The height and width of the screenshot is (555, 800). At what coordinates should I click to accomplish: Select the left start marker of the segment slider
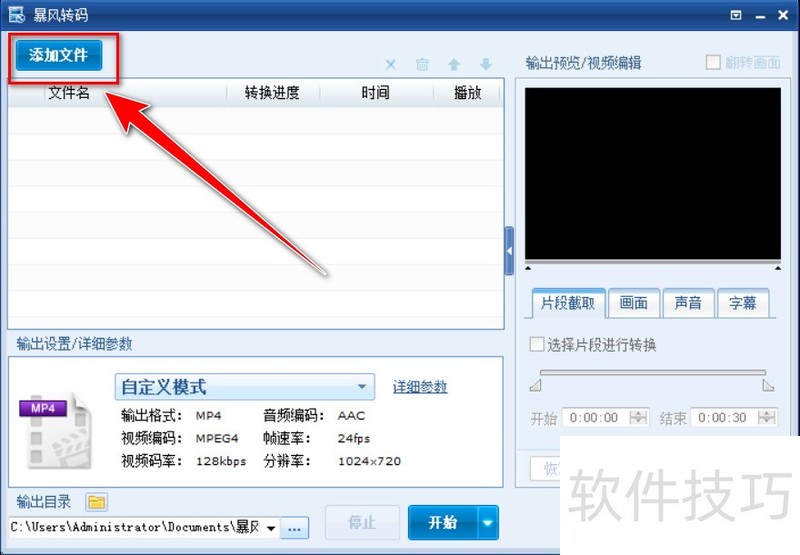(535, 385)
